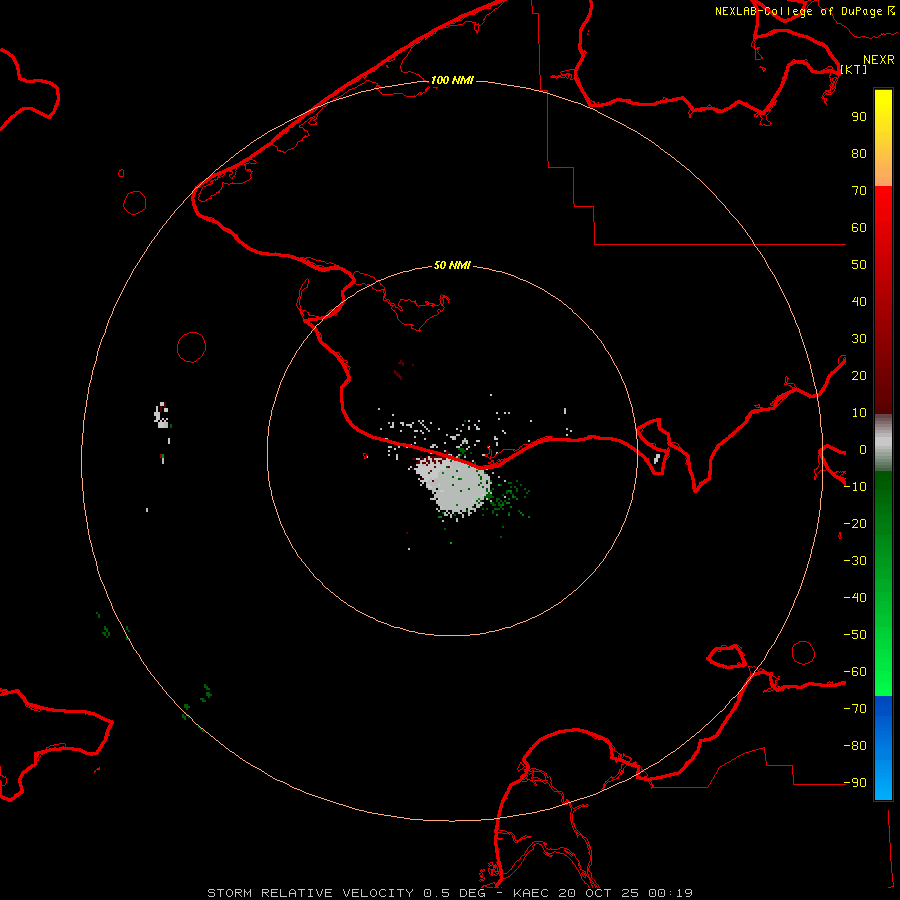Pick the gray zero-velocity color band
The image size is (900, 900).
pyautogui.click(x=883, y=443)
